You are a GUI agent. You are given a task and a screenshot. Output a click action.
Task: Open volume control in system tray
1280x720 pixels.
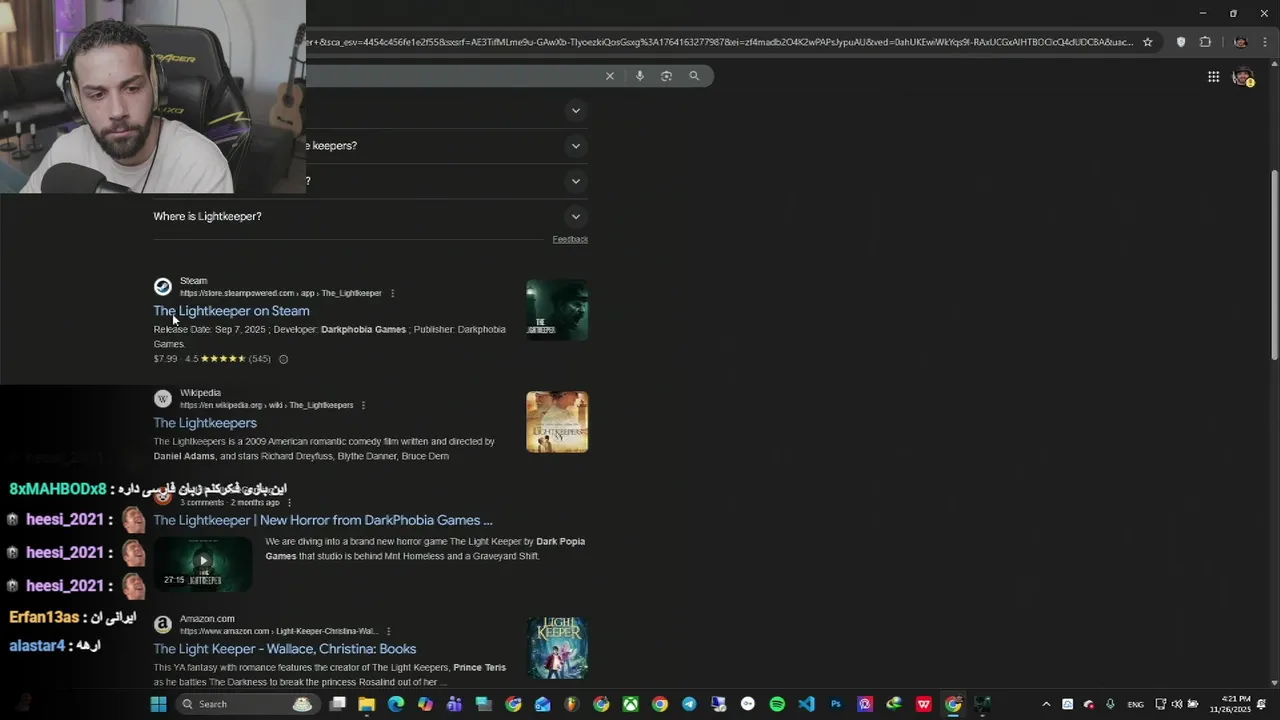(1177, 704)
